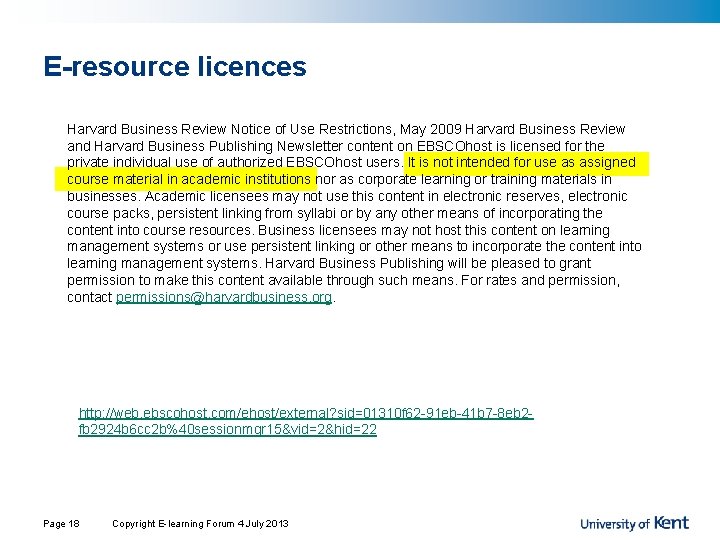Open the permissions@harvardbusiness.org email link

[224, 297]
